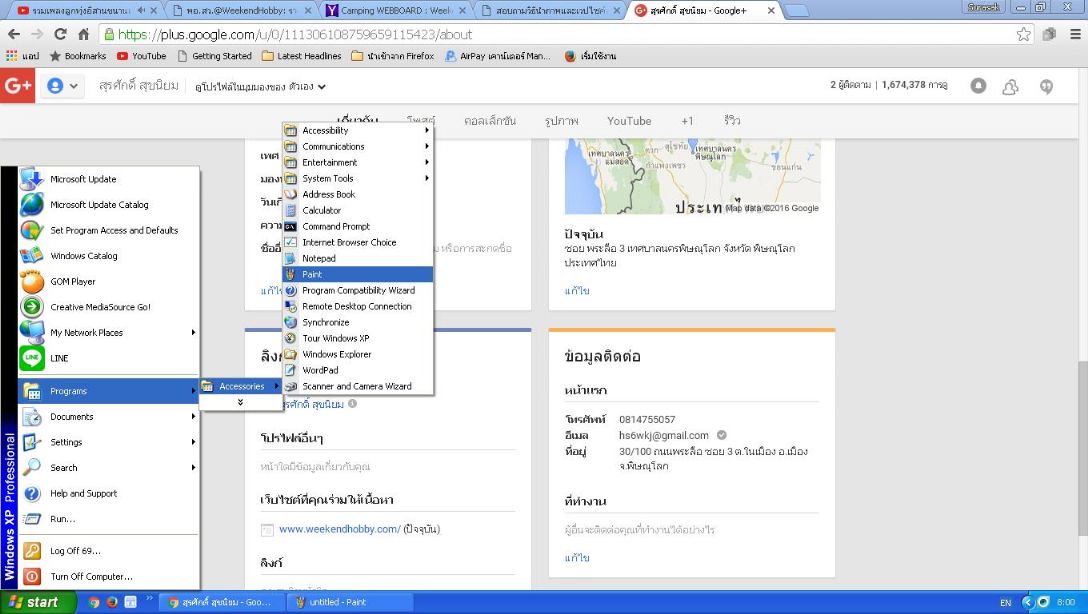1088x614 pixels.
Task: Select Run... from Start menu
Action: click(x=62, y=519)
